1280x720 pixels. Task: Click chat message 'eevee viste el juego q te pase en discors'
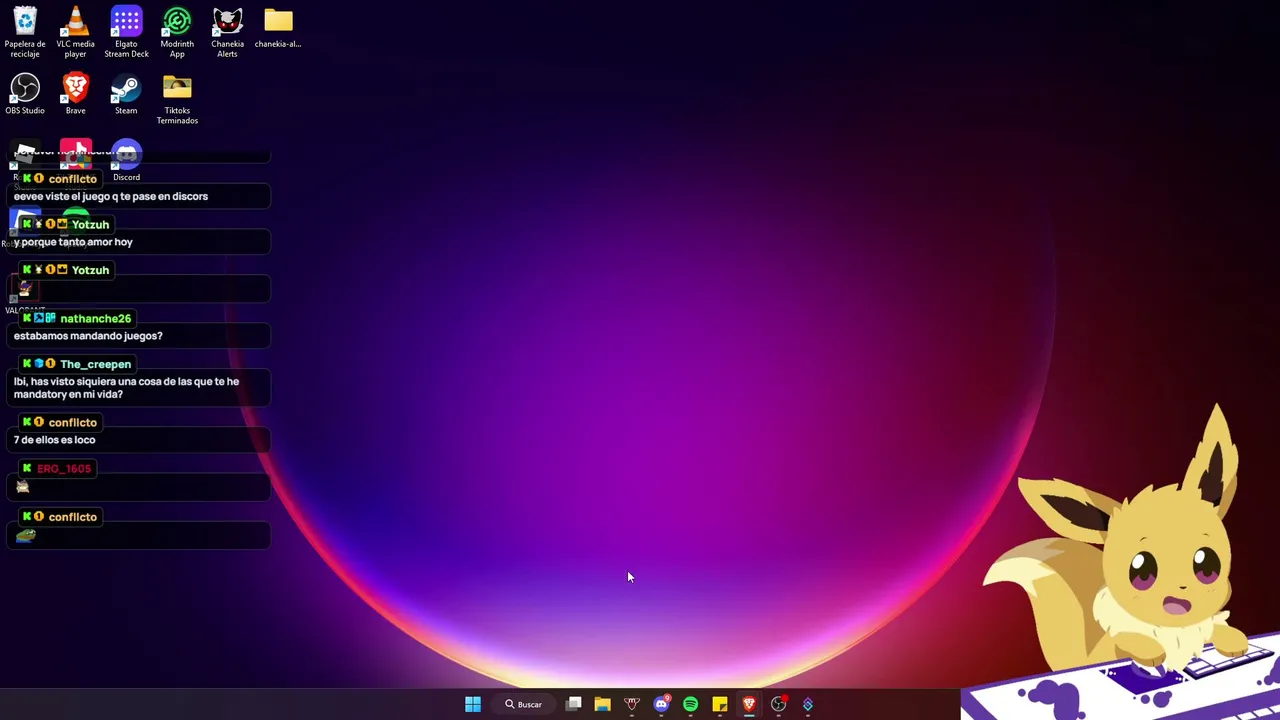[111, 196]
